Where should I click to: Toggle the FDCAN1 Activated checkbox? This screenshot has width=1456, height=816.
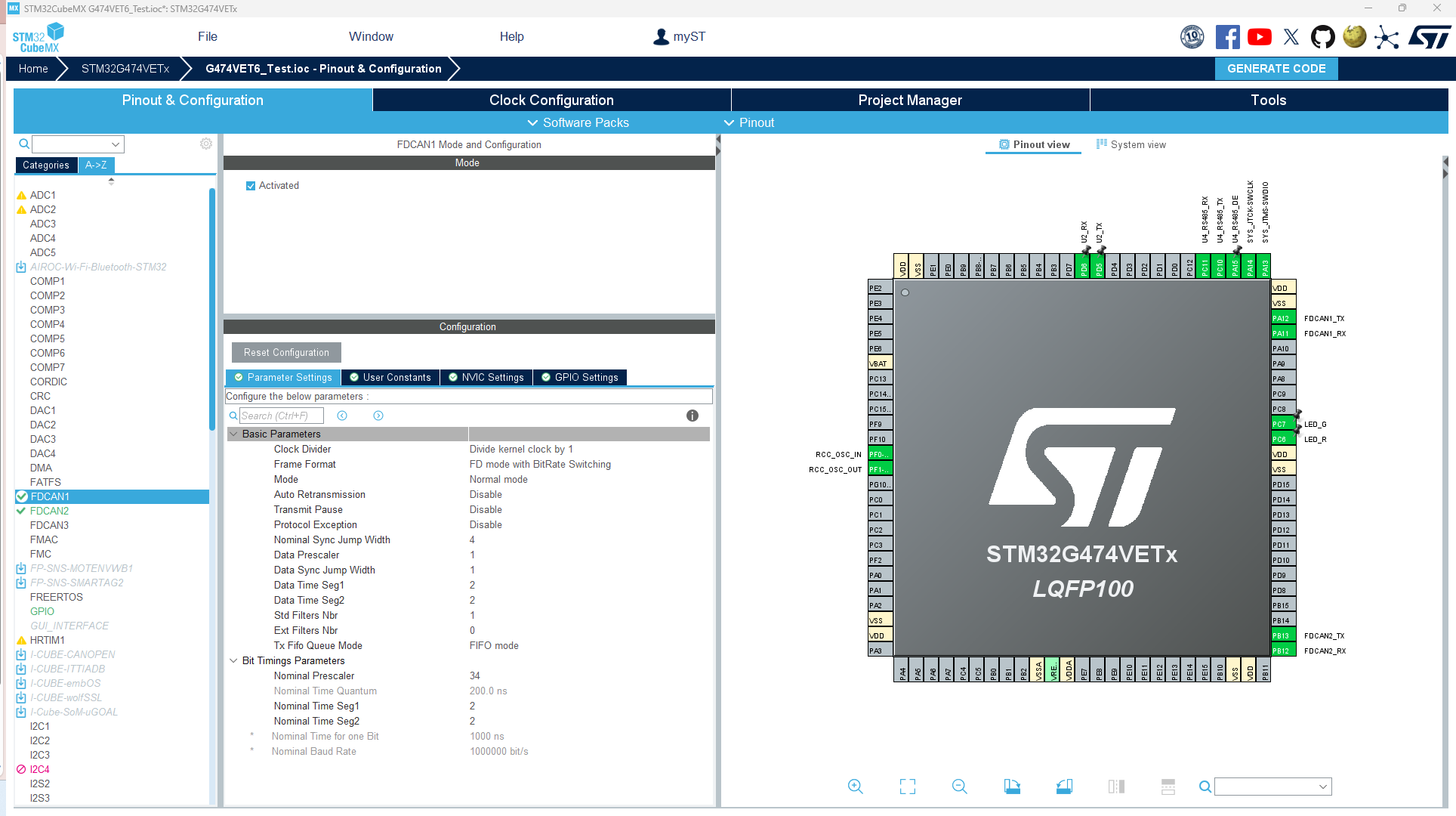pos(251,186)
